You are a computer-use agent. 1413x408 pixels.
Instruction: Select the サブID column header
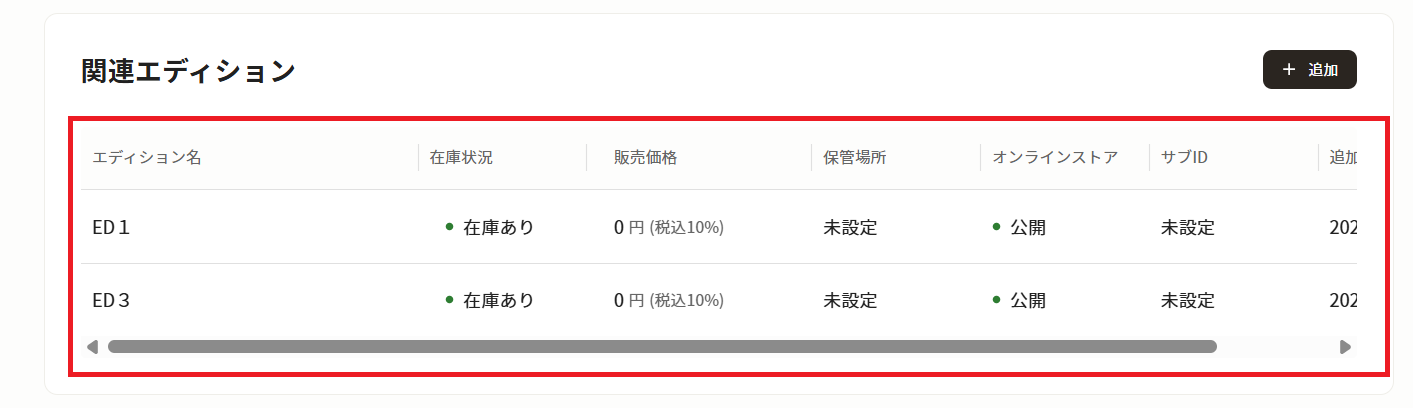pyautogui.click(x=1185, y=158)
